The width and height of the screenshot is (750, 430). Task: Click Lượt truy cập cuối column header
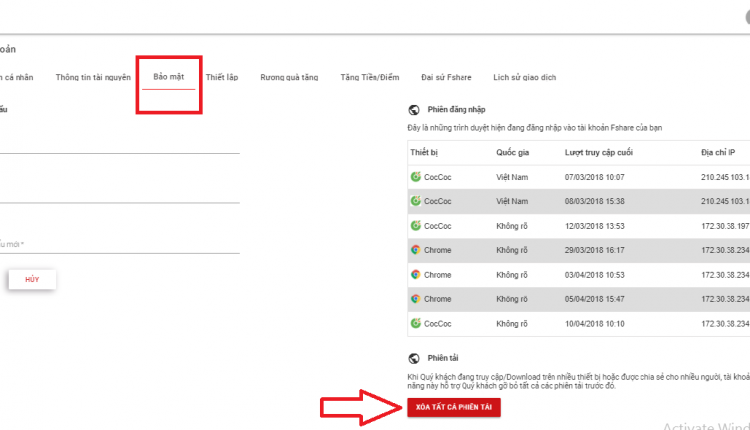[x=598, y=153]
